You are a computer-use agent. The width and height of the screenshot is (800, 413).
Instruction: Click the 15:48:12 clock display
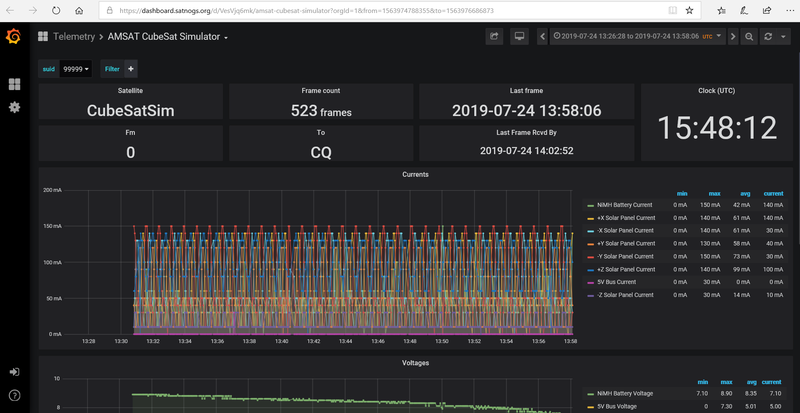coord(717,128)
